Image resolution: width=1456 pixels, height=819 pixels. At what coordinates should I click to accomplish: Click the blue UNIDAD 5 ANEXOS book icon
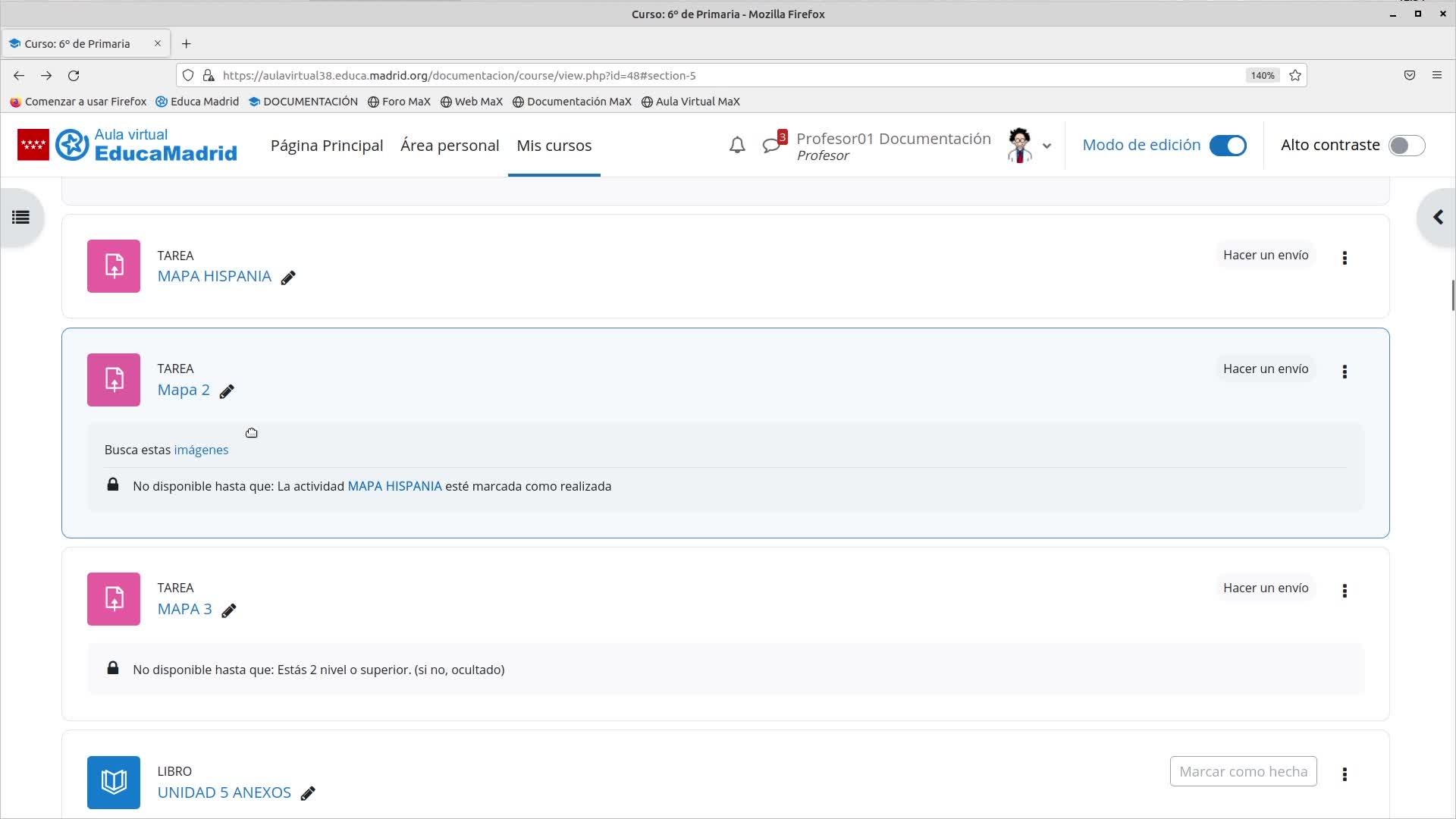pyautogui.click(x=114, y=782)
